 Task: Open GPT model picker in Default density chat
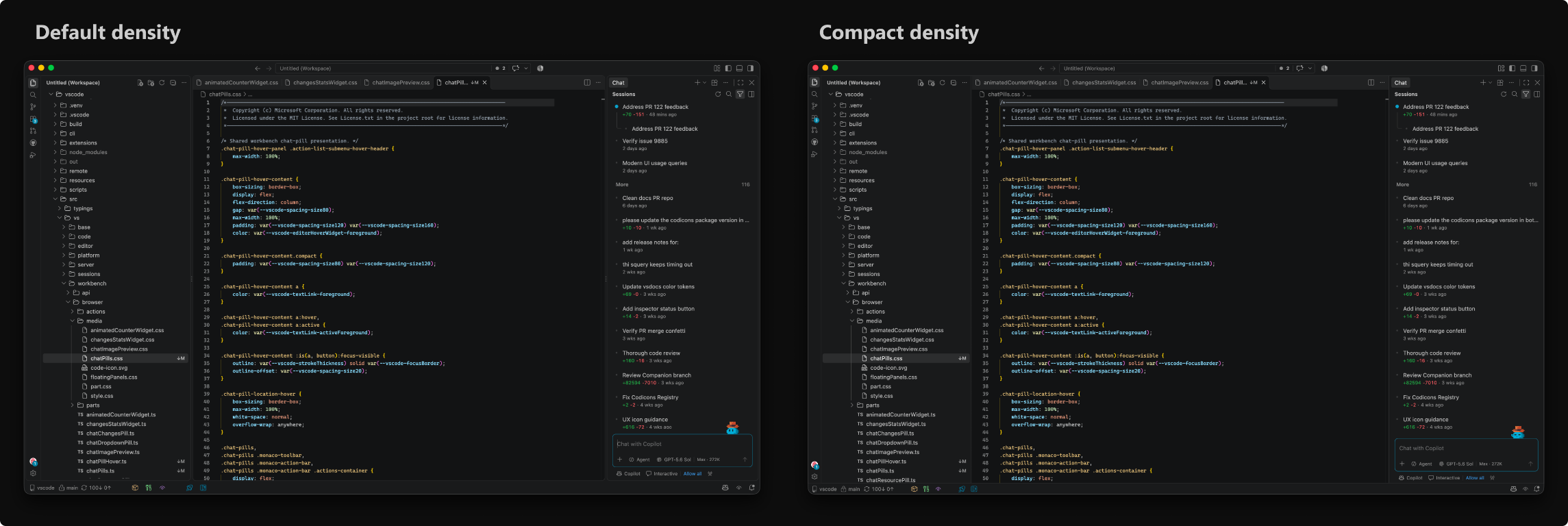[673, 460]
